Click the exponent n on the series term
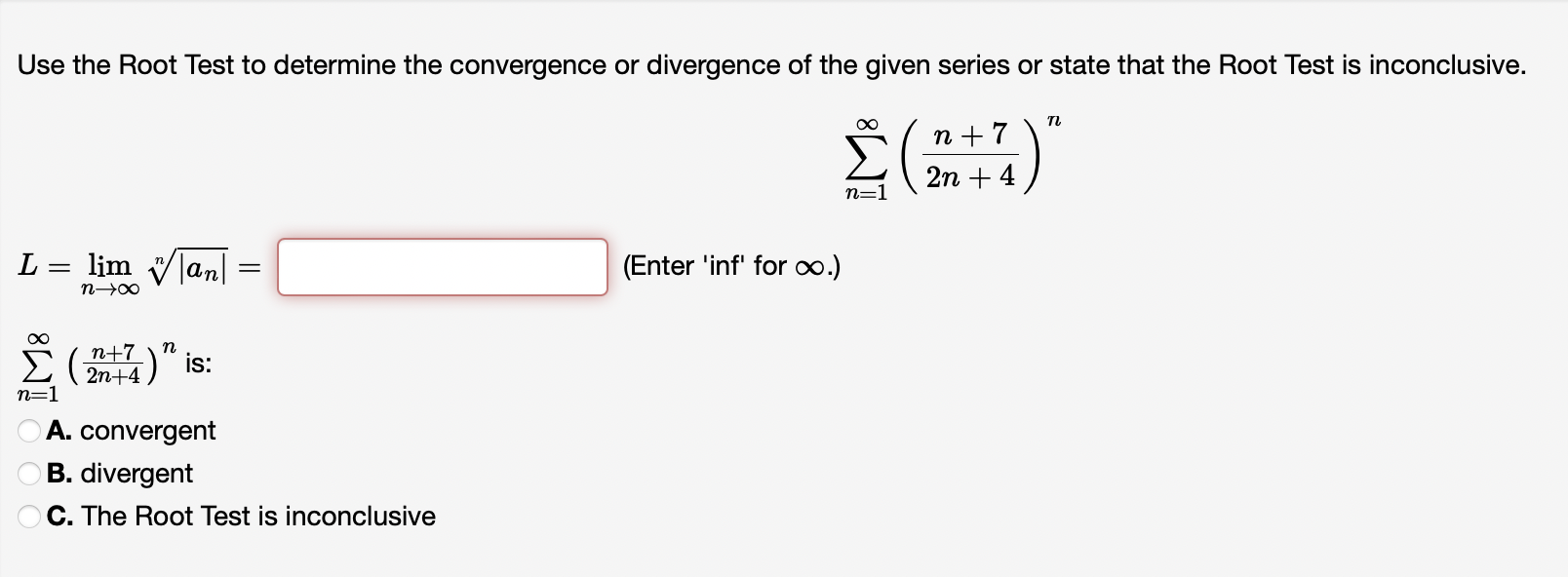The width and height of the screenshot is (1568, 577). coord(1053,121)
